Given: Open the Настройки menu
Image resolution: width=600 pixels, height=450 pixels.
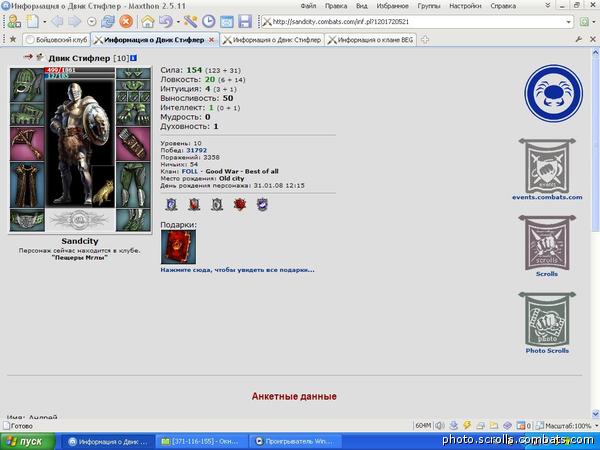Looking at the screenshot, I should 465,6.
